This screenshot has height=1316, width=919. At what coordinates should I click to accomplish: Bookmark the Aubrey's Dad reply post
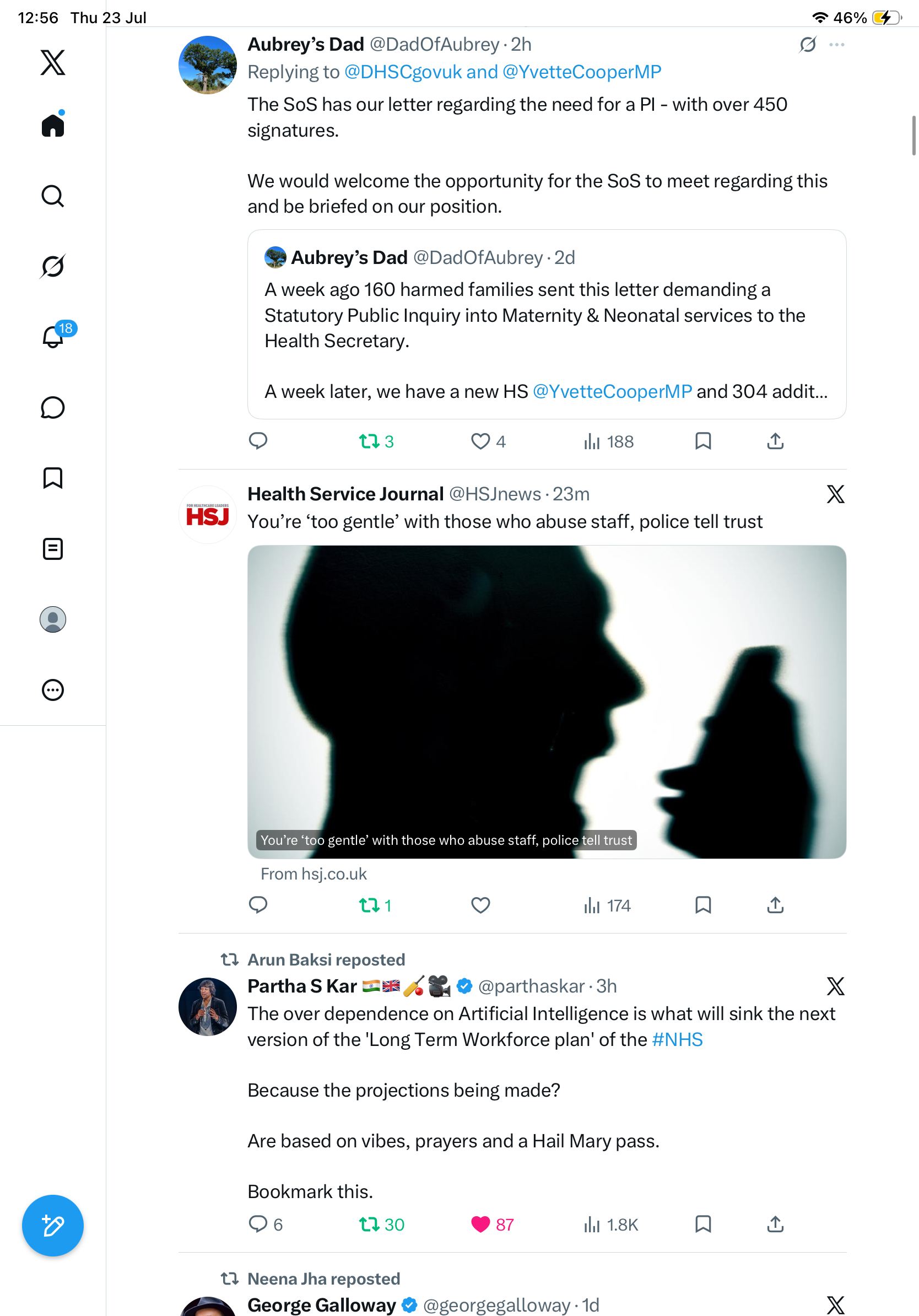pos(703,441)
